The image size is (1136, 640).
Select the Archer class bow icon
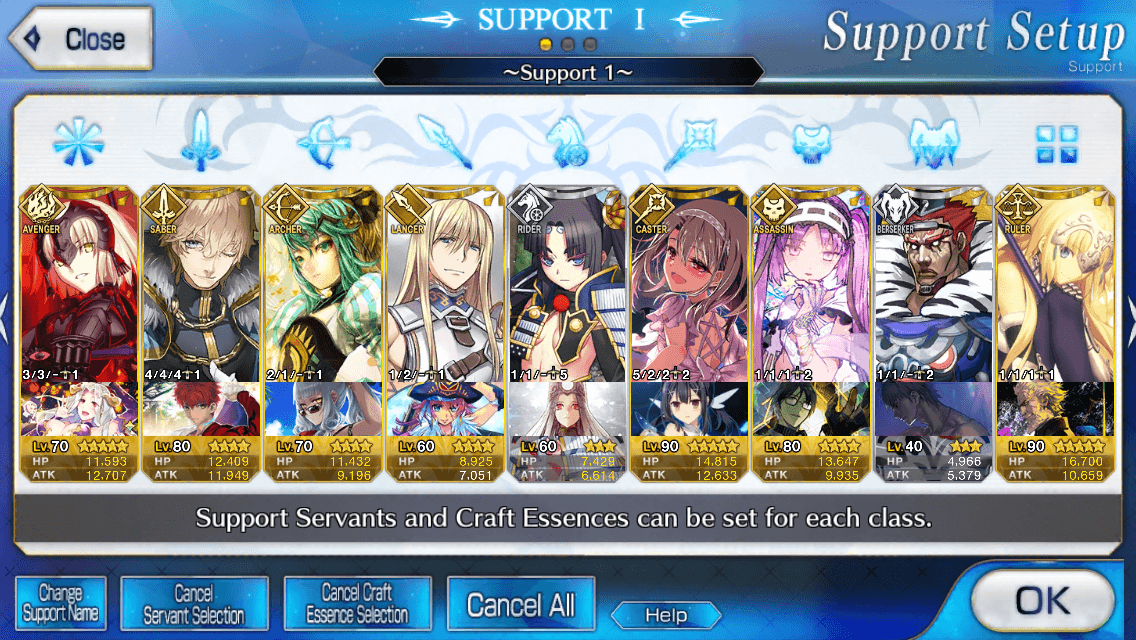324,142
